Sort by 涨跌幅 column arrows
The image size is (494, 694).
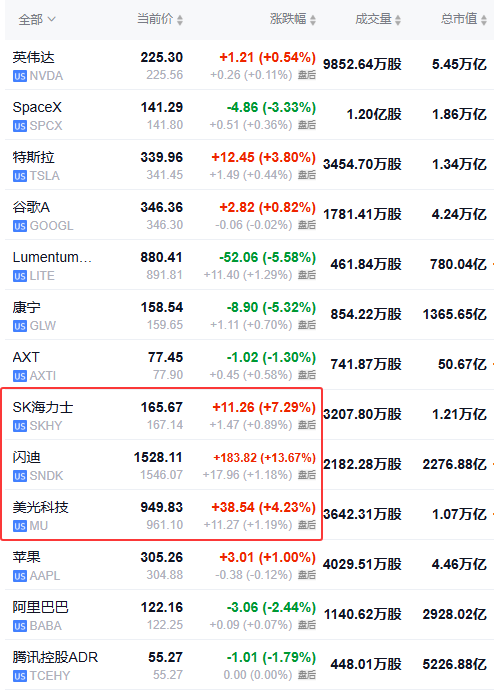point(313,20)
